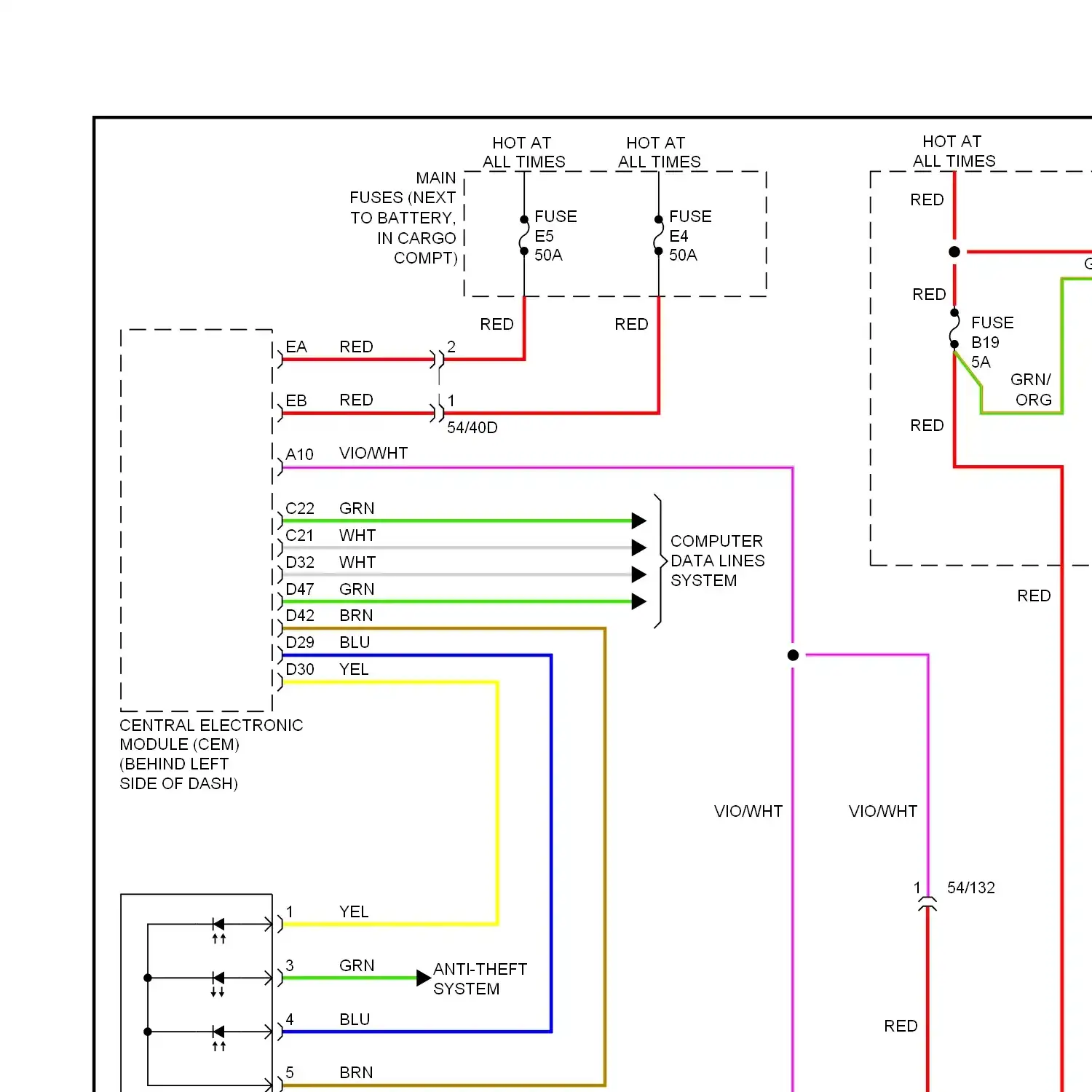Viewport: 1092px width, 1092px height.
Task: Click HOT AT ALL TIMES above fuse E5
Action: pos(523,152)
